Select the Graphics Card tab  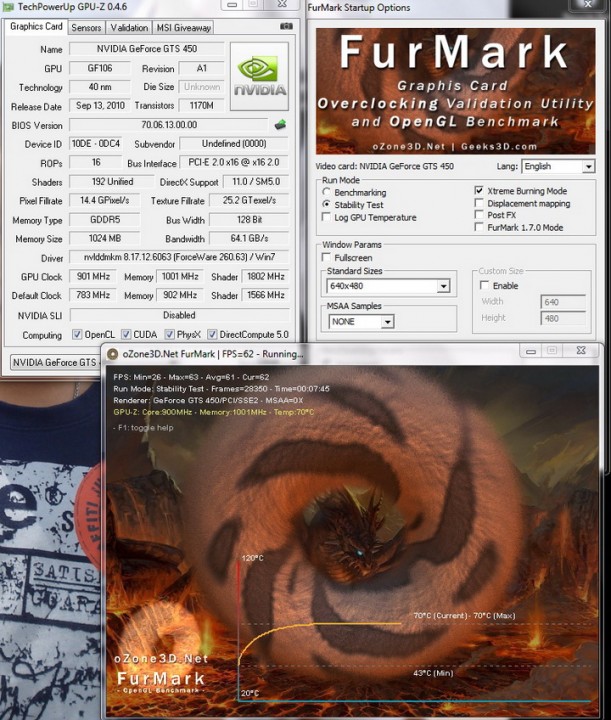[36, 27]
